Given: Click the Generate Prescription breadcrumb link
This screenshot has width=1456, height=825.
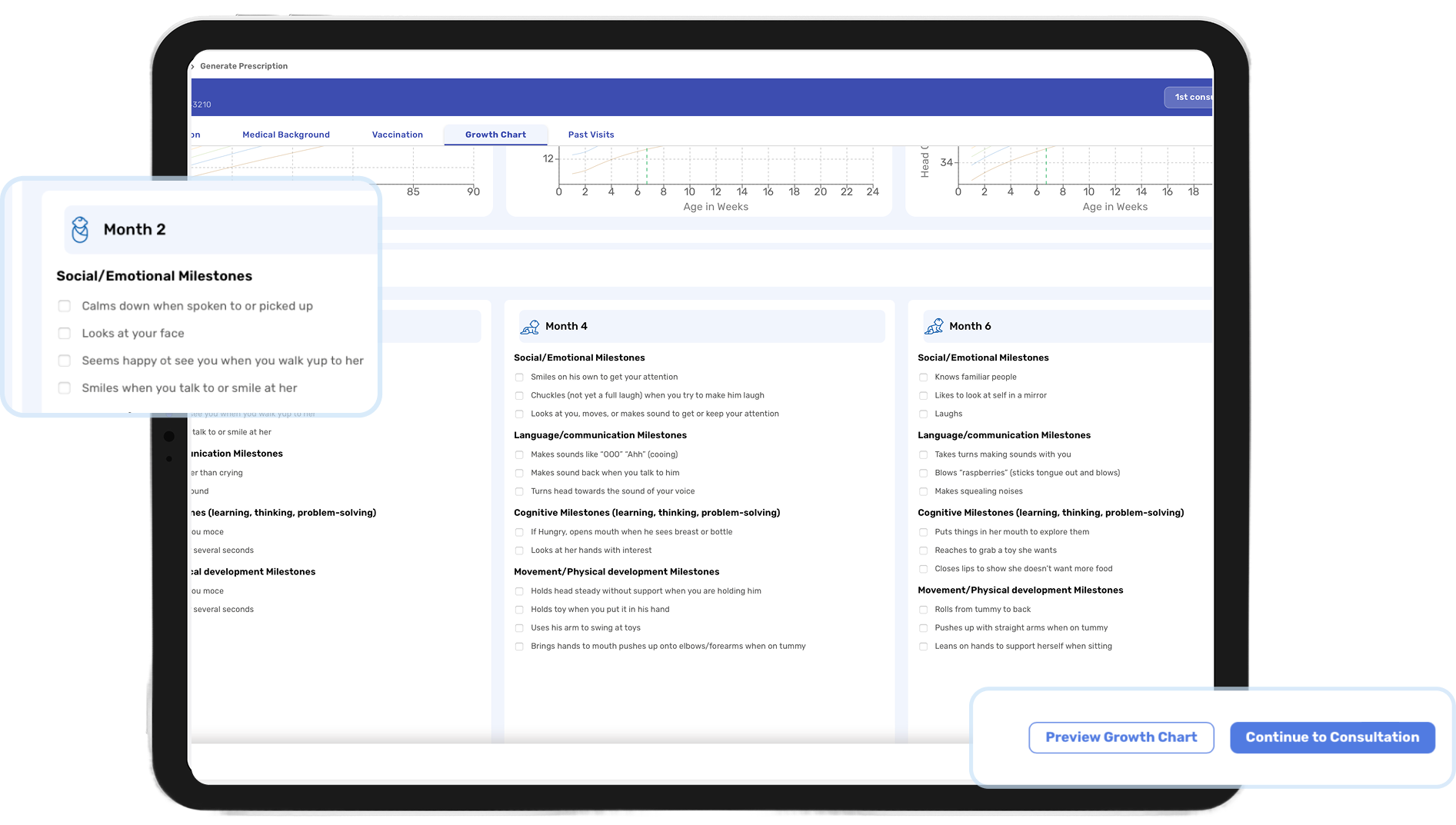Looking at the screenshot, I should [x=244, y=66].
